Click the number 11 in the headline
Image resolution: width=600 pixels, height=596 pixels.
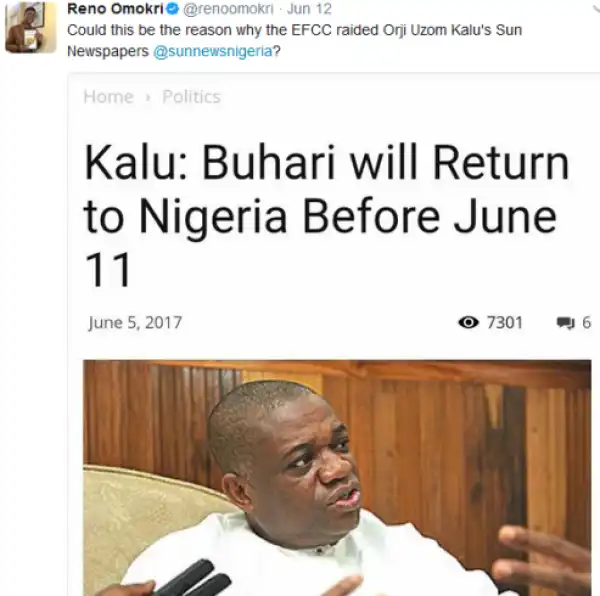108,269
